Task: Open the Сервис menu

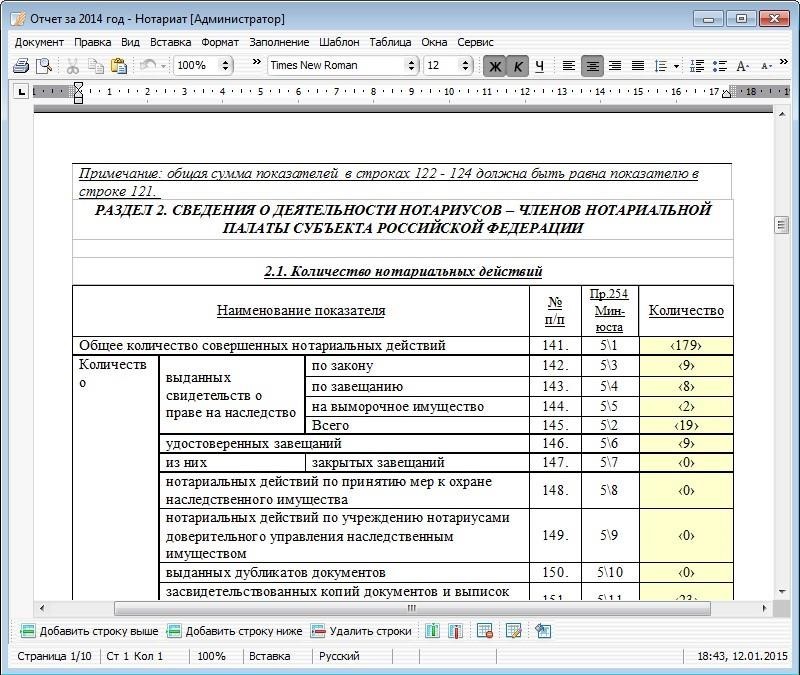Action: (475, 42)
